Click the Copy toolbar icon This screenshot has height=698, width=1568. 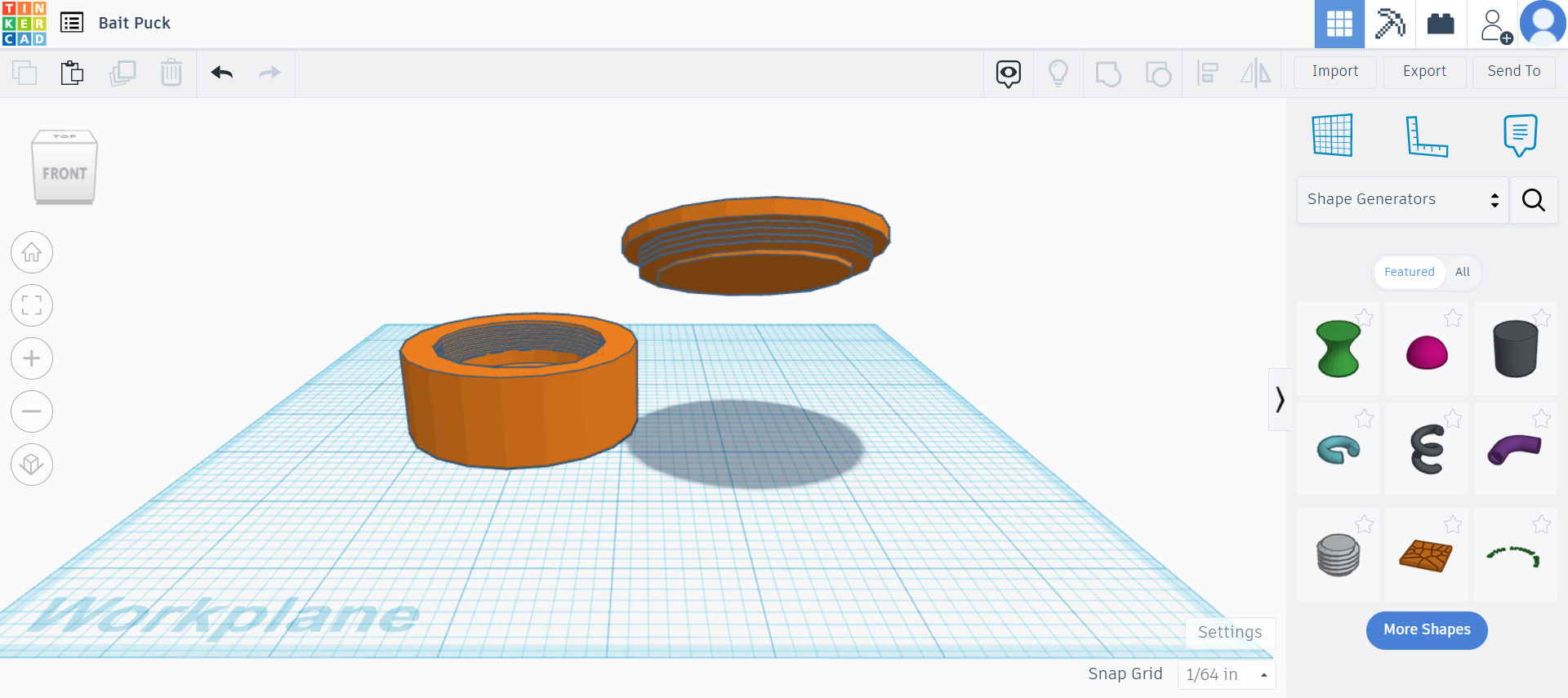click(24, 73)
